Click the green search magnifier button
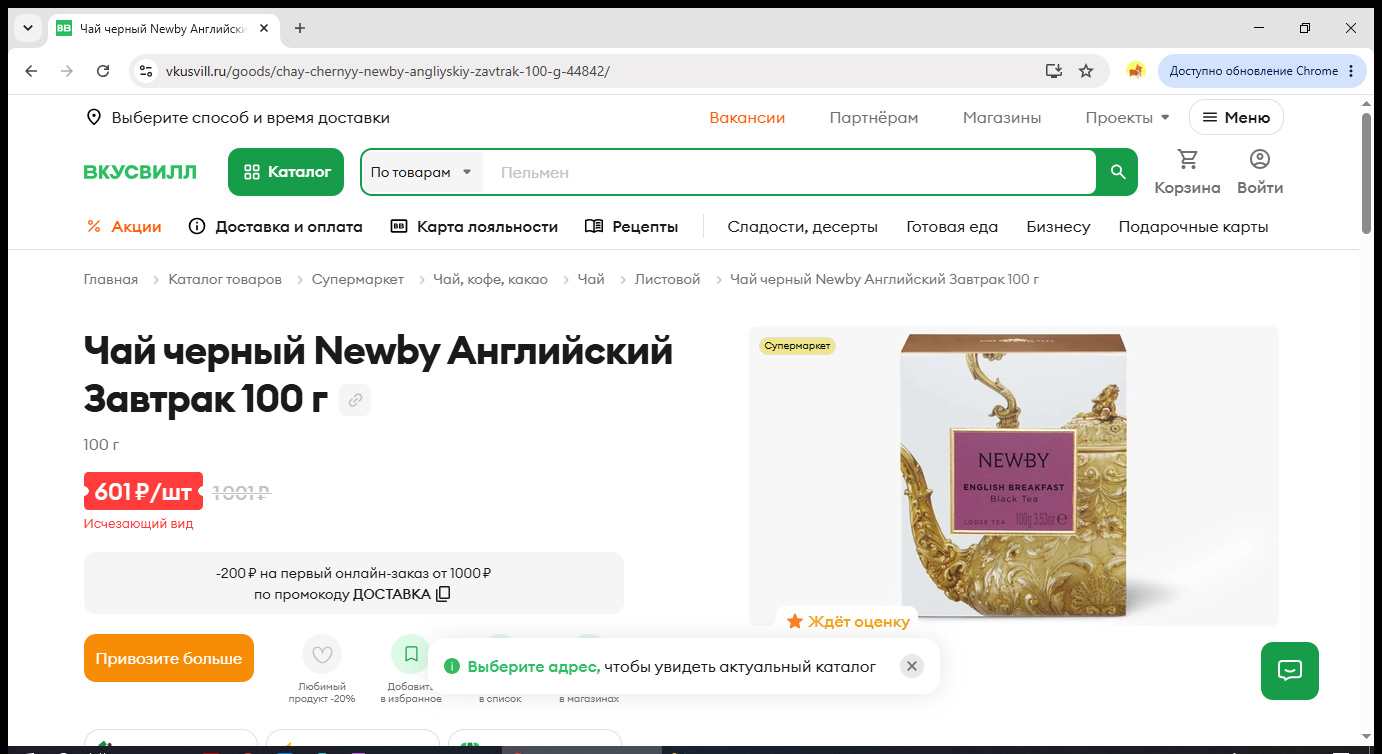Screen dimensions: 1382x754 pyautogui.click(x=1118, y=172)
